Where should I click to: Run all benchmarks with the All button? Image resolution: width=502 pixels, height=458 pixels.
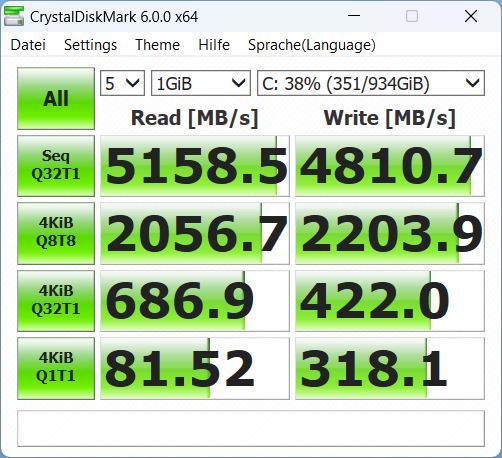pyautogui.click(x=56, y=98)
